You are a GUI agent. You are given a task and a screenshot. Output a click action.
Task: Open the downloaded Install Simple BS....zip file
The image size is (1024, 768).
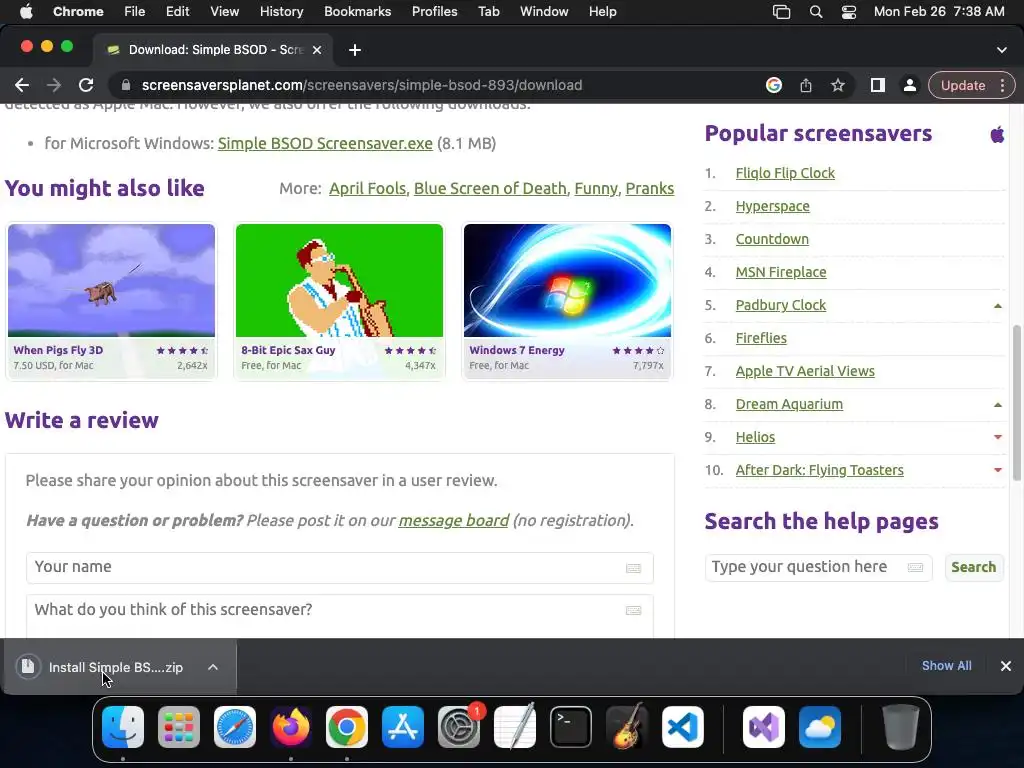coord(116,667)
